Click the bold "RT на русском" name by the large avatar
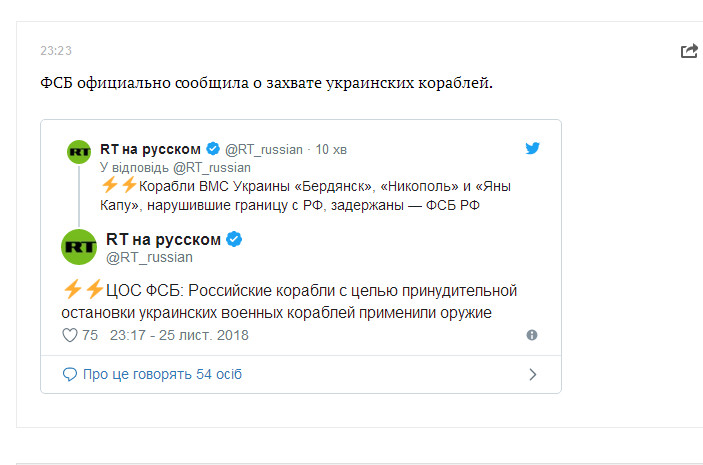The height and width of the screenshot is (465, 703). point(163,239)
